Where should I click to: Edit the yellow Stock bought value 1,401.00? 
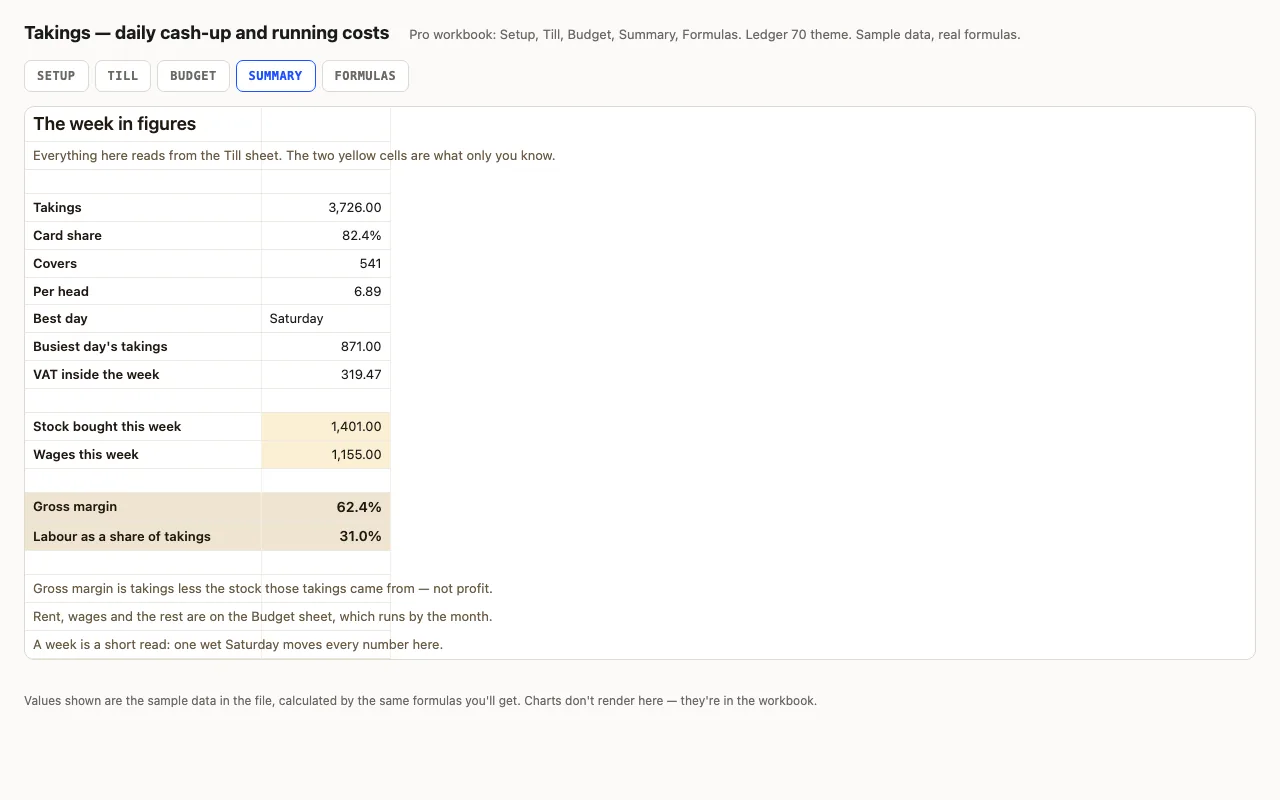click(x=326, y=427)
